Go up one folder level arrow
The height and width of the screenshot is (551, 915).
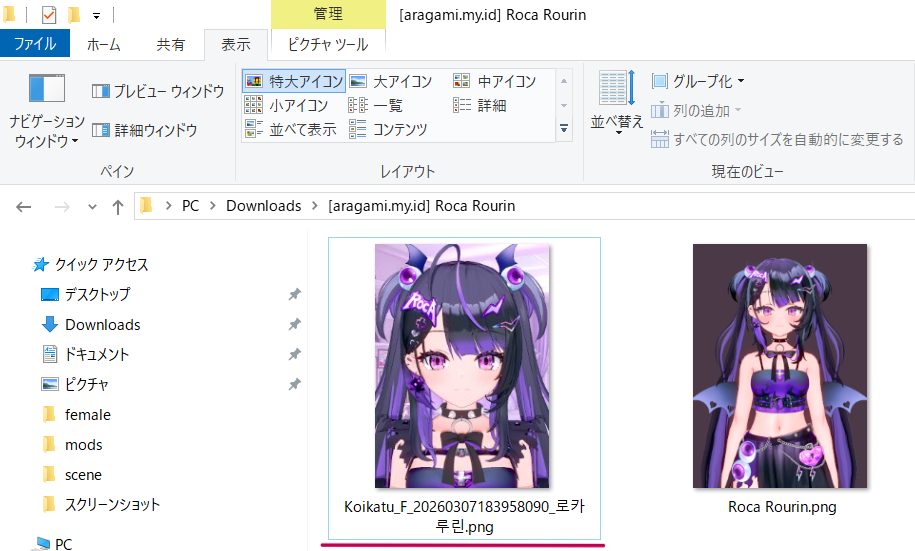(118, 206)
